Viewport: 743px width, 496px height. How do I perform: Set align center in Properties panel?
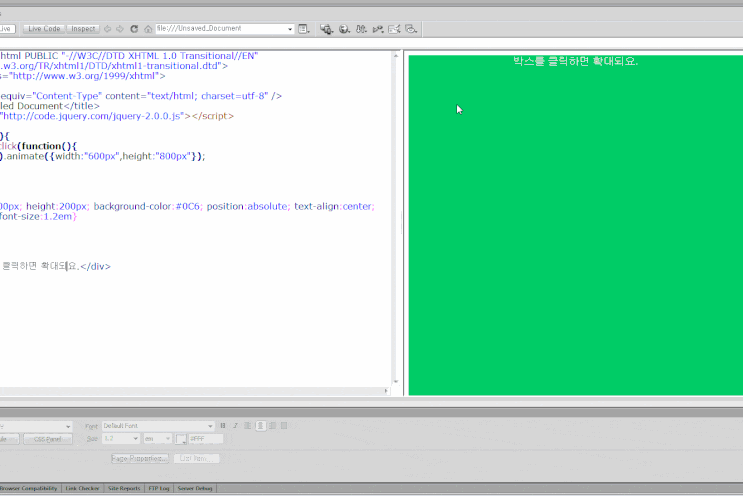260,425
